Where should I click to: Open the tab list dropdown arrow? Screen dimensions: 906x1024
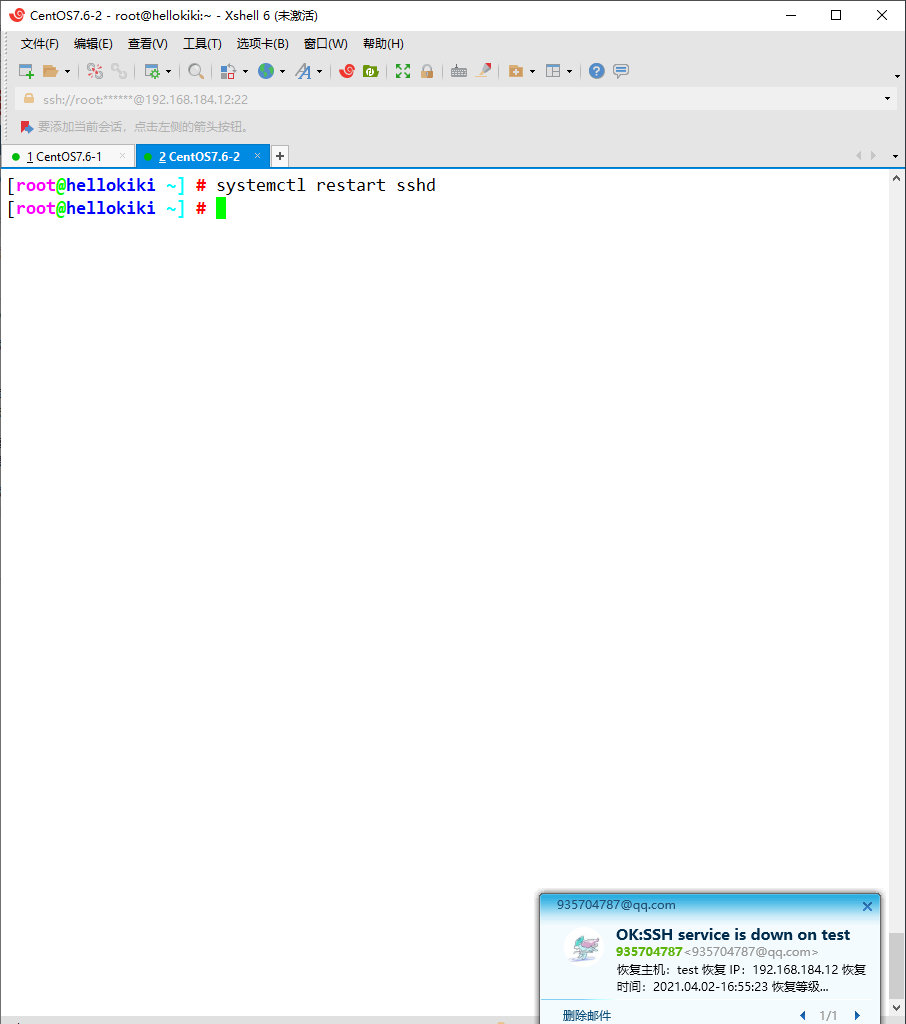tap(895, 156)
